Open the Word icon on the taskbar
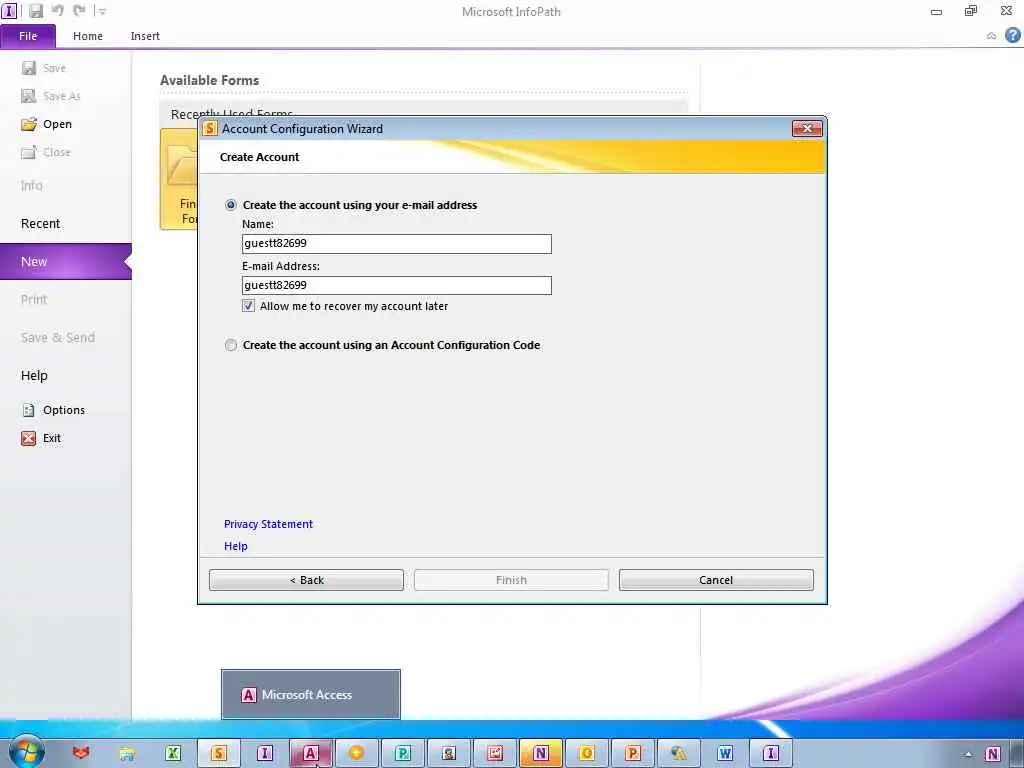1024x768 pixels. click(725, 753)
